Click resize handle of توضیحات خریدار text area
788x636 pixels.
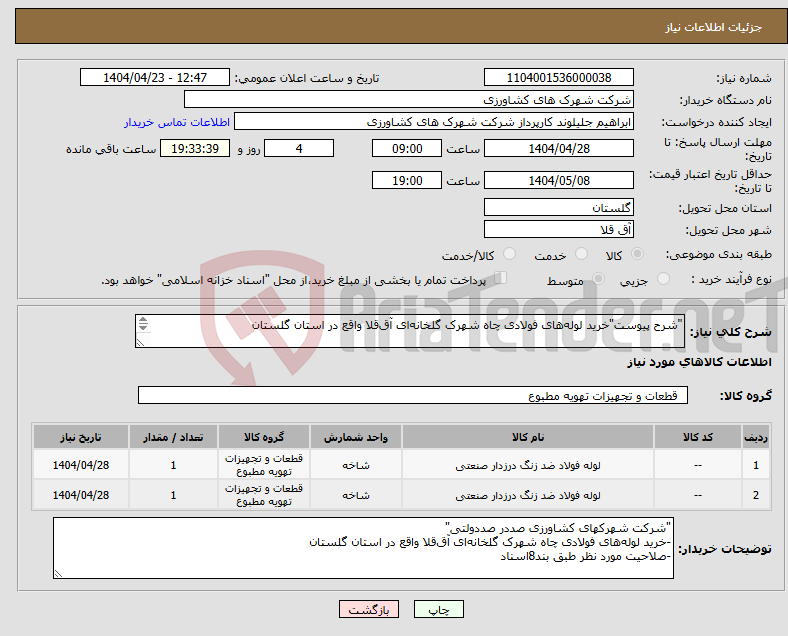coord(58,573)
